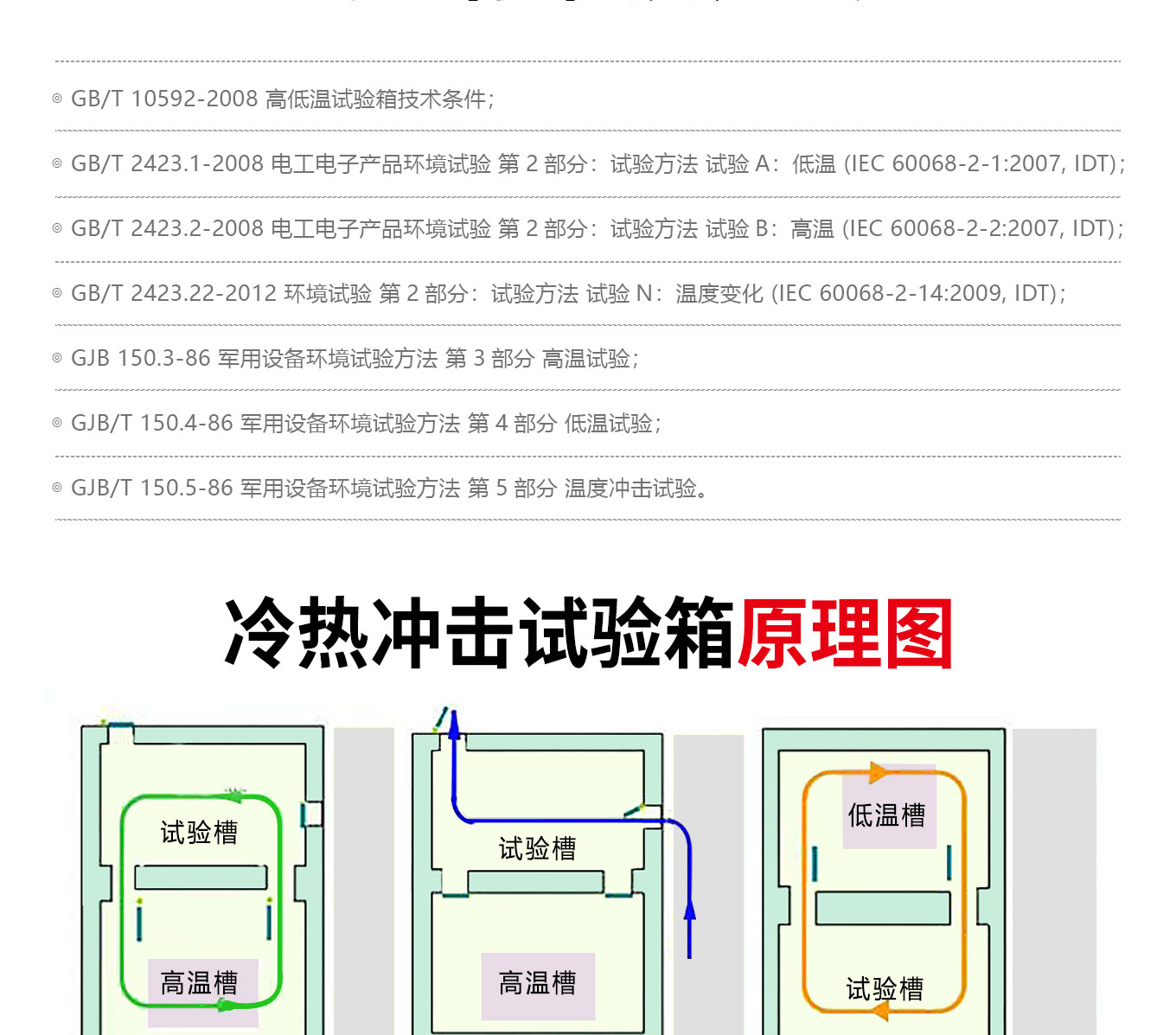The width and height of the screenshot is (1176, 1035).
Task: Click the black 冷热冲击试验箱 heading text
Action: [478, 634]
